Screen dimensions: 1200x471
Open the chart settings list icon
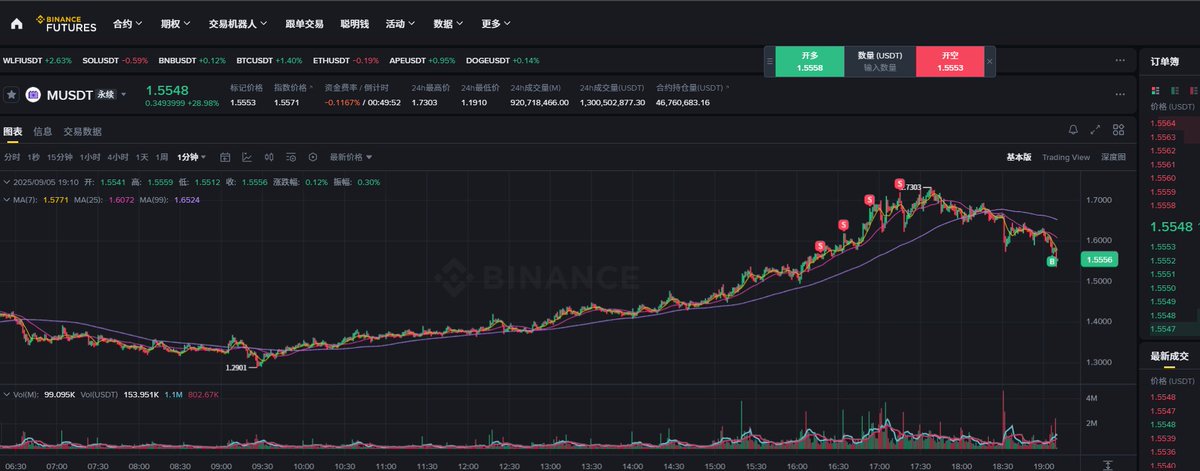point(291,157)
